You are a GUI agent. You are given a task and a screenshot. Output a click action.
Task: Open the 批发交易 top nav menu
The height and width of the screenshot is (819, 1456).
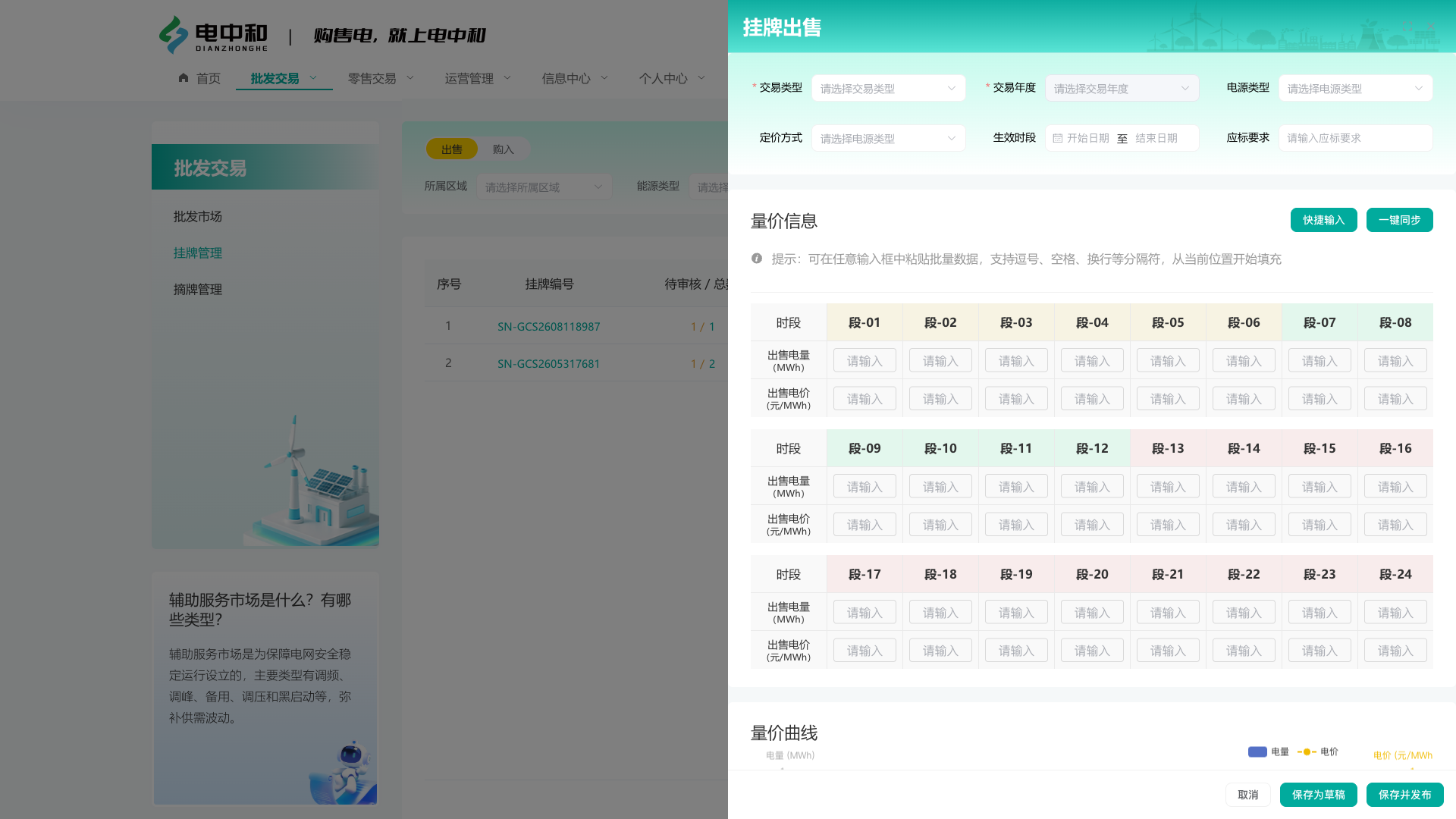[x=284, y=78]
